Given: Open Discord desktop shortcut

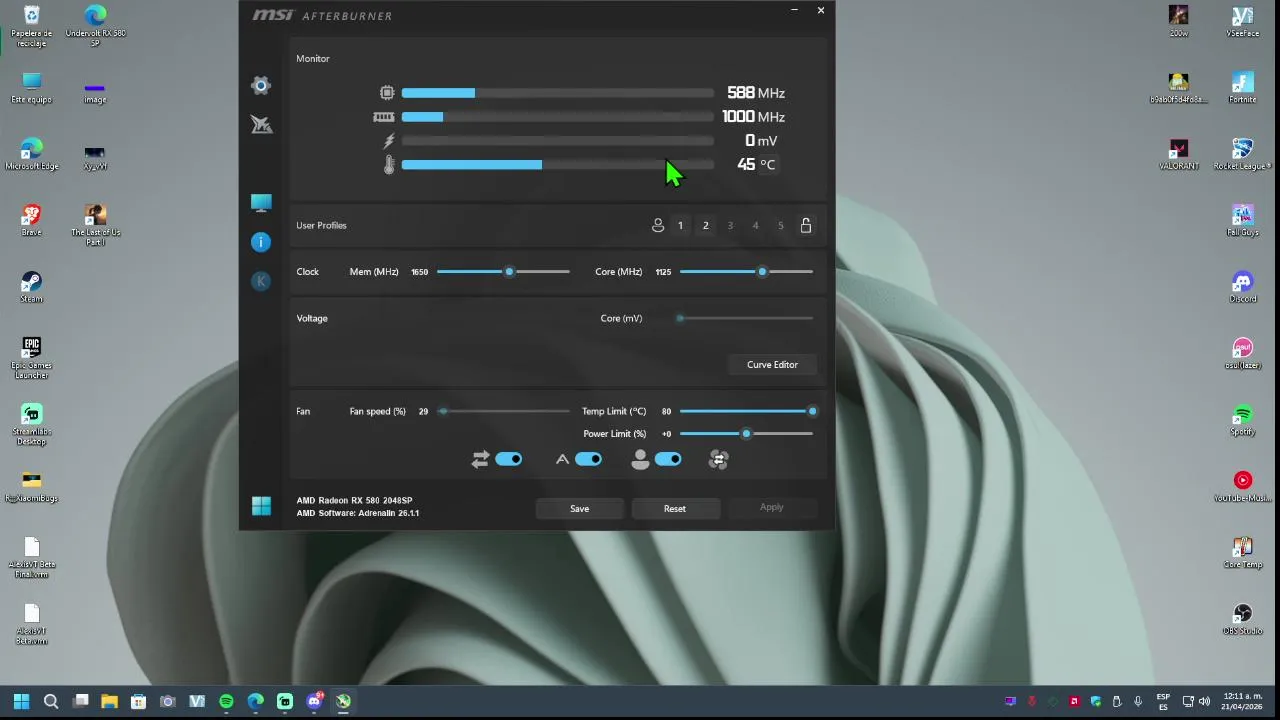Looking at the screenshot, I should click(x=1243, y=287).
